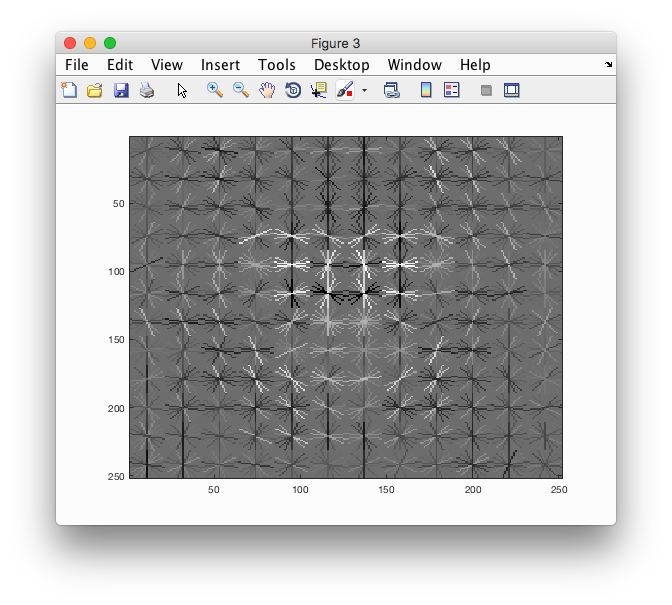Click the Link Plot toolbar button
This screenshot has height=605, width=672.
(x=391, y=90)
